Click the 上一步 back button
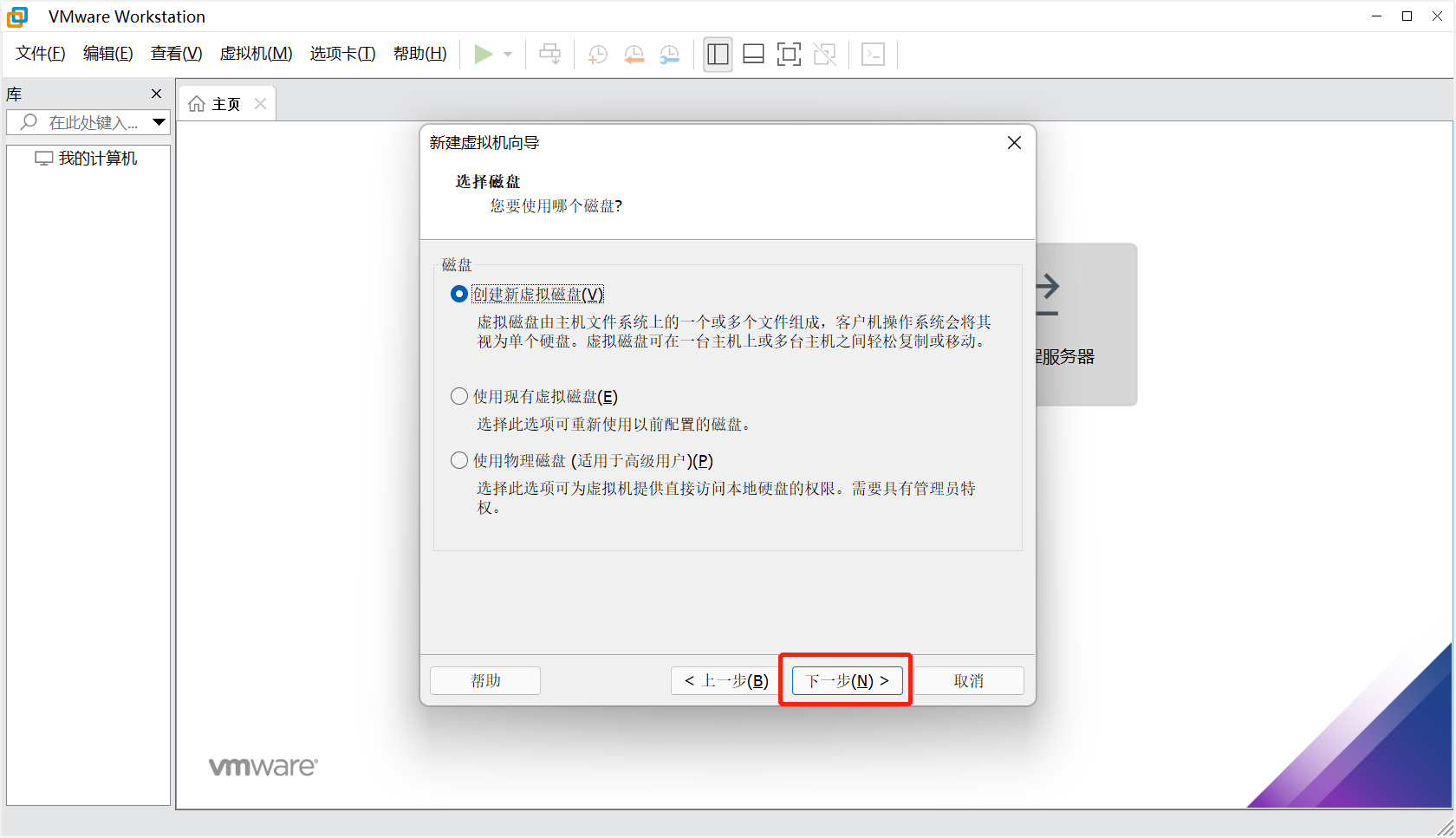The image size is (1456, 838). pos(726,681)
